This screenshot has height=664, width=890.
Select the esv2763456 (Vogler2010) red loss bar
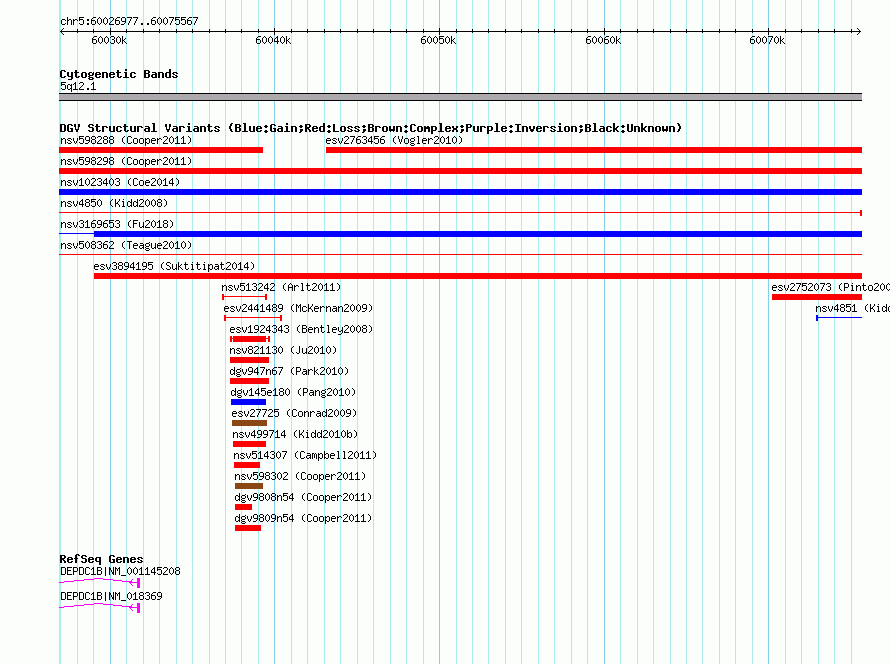(594, 150)
